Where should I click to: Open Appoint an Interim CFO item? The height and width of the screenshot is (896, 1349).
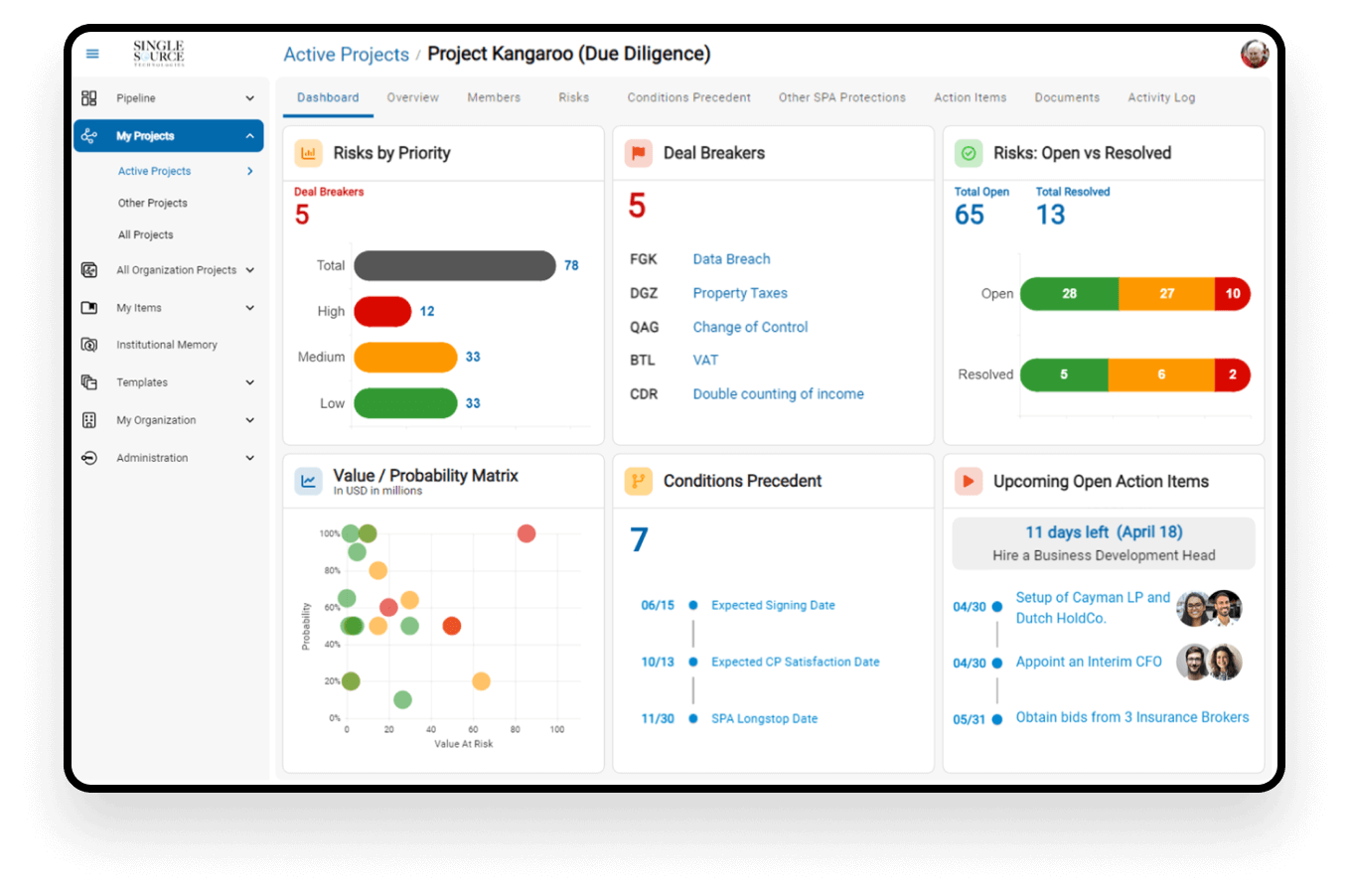(x=1089, y=662)
